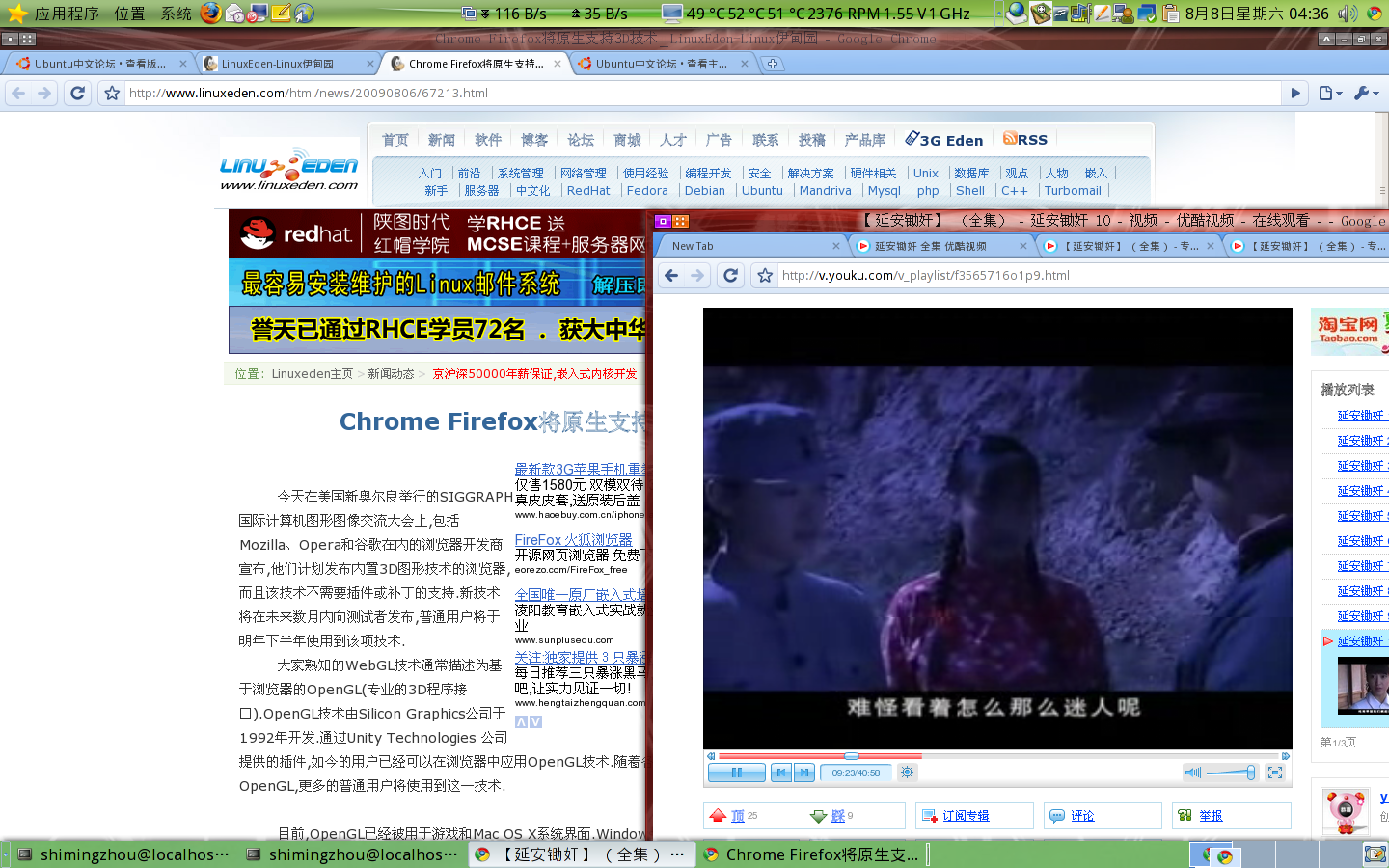Click 订阅专辑 subscribe album link
The image size is (1389, 868).
(966, 816)
